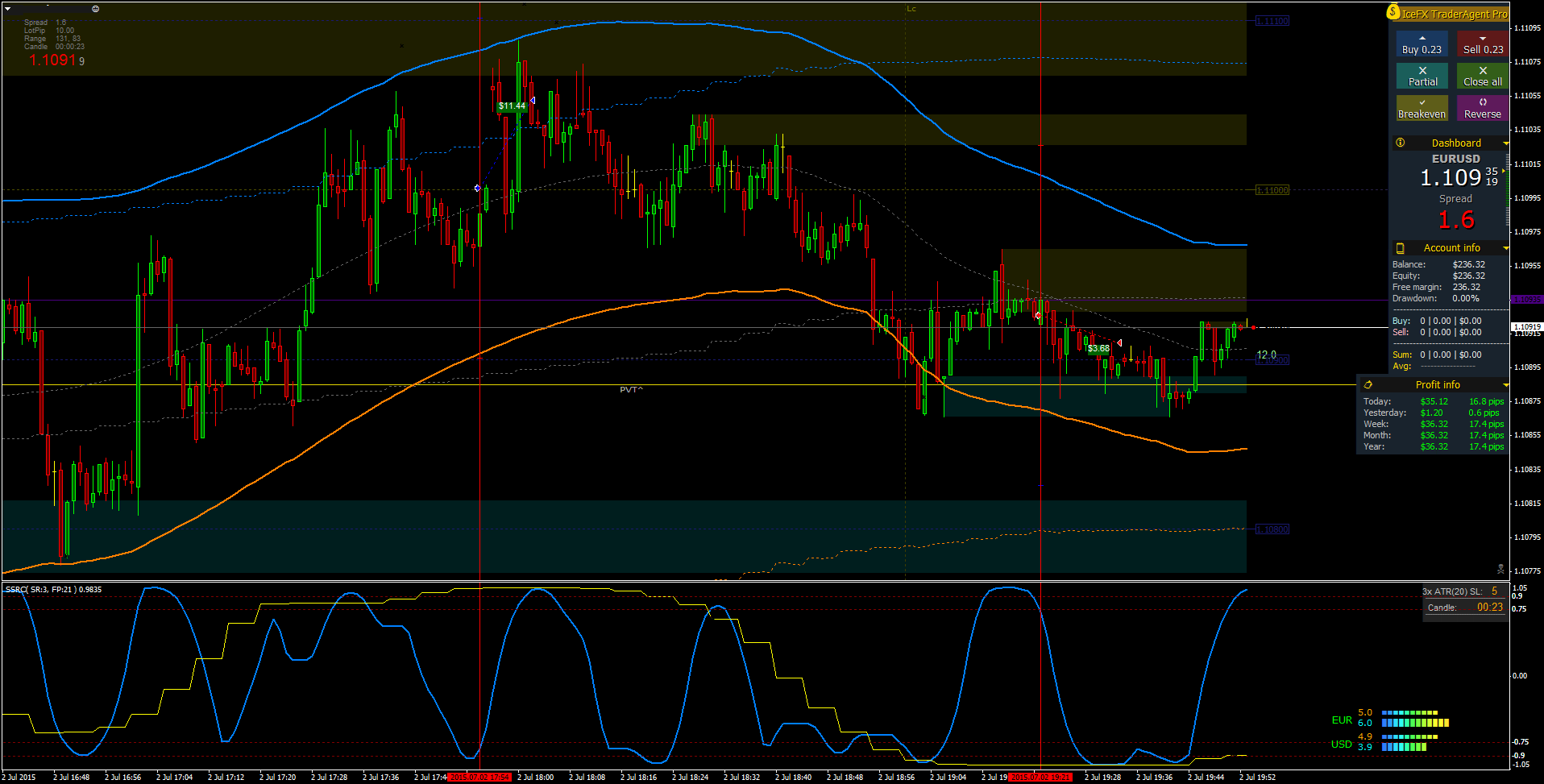Viewport: 1544px width, 784px height.
Task: Click the Breakeven button
Action: [x=1422, y=108]
